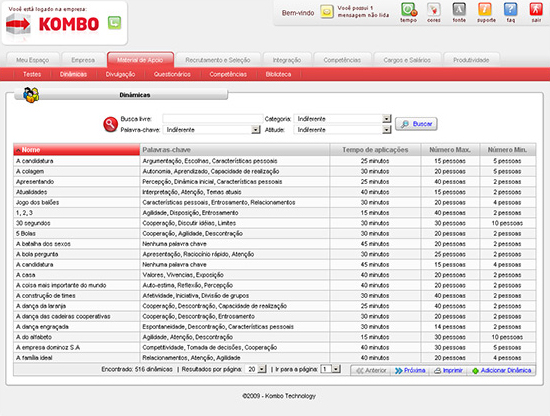Click the KOMBO company logo
The height and width of the screenshot is (416, 550).
69,24
